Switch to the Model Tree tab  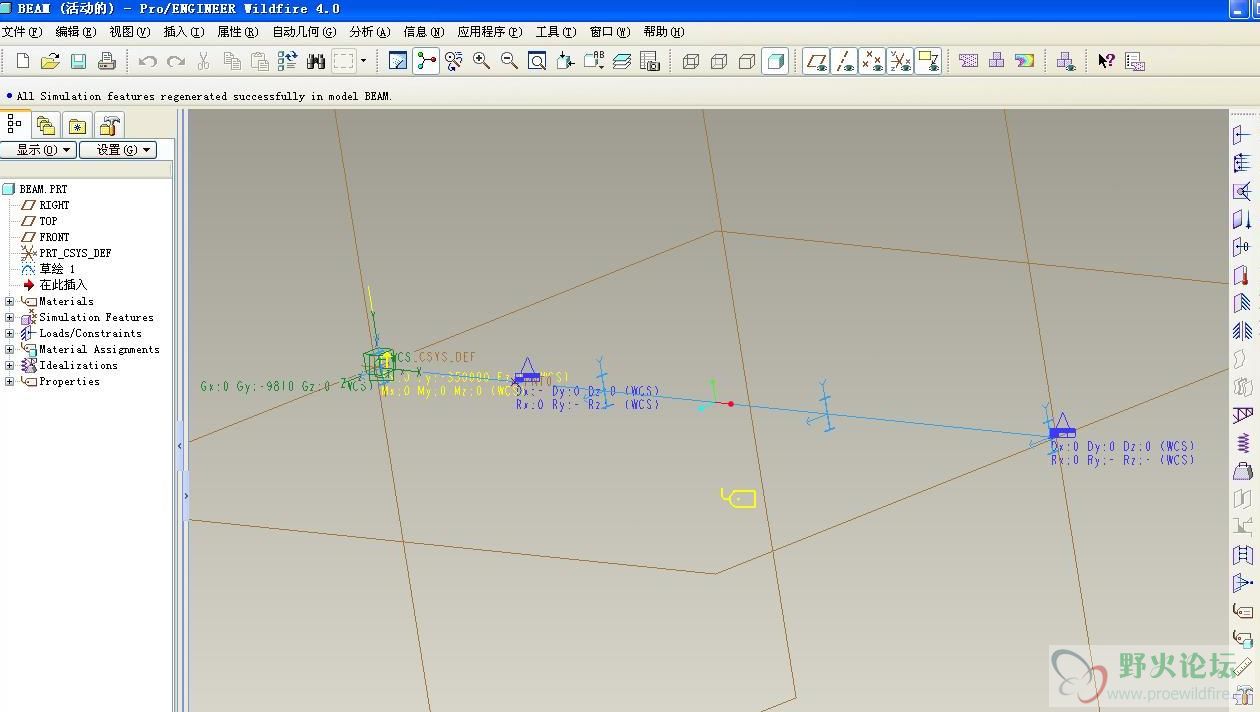click(15, 124)
